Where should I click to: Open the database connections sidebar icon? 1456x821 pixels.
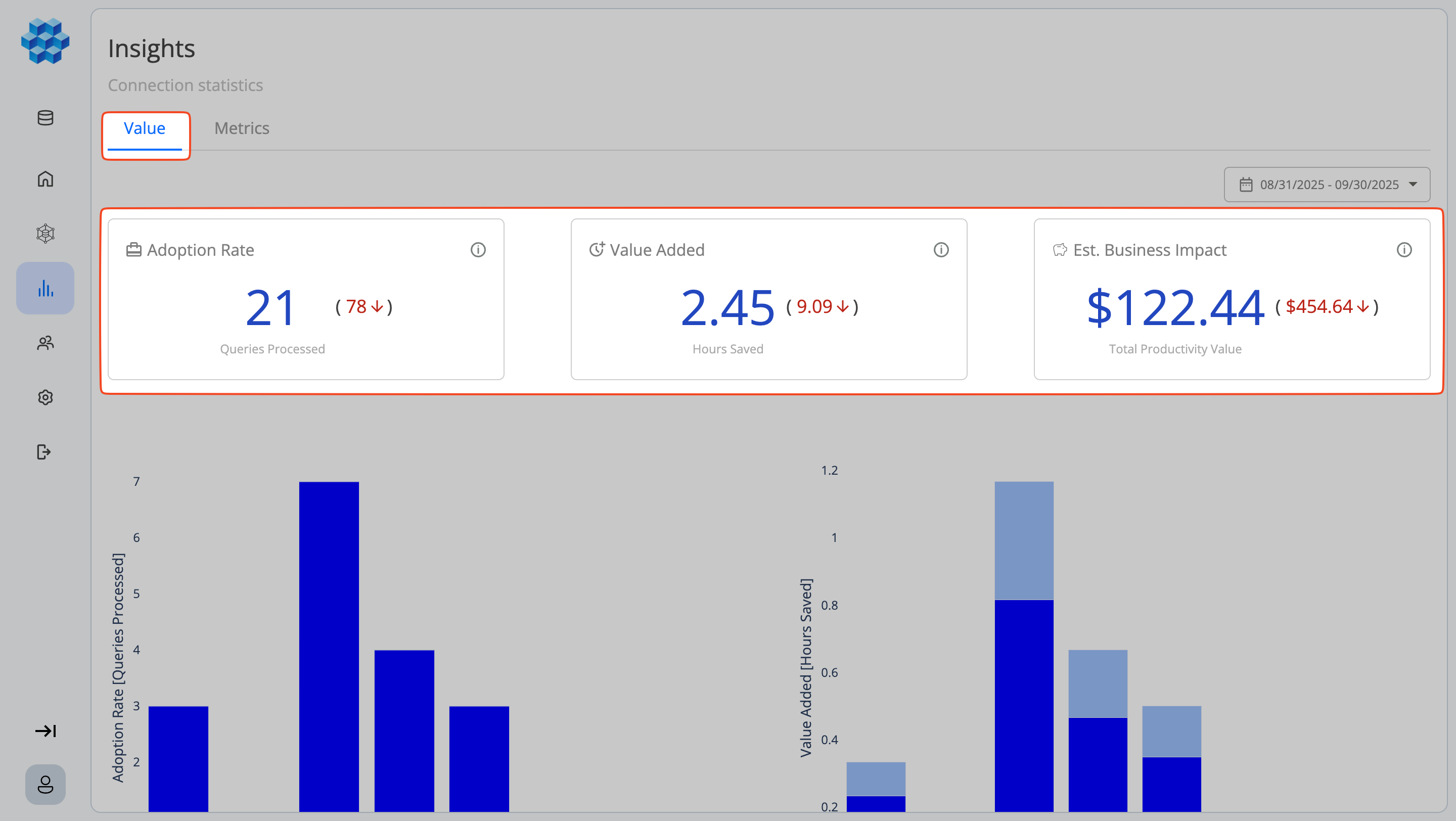pos(45,117)
